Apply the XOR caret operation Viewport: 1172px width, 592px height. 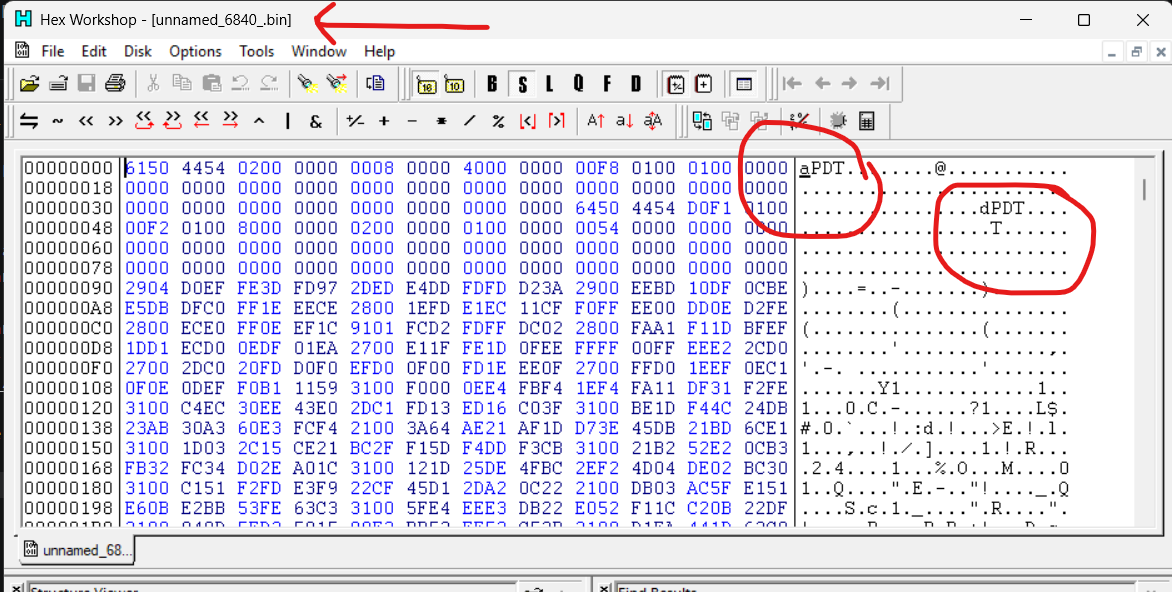[x=259, y=120]
